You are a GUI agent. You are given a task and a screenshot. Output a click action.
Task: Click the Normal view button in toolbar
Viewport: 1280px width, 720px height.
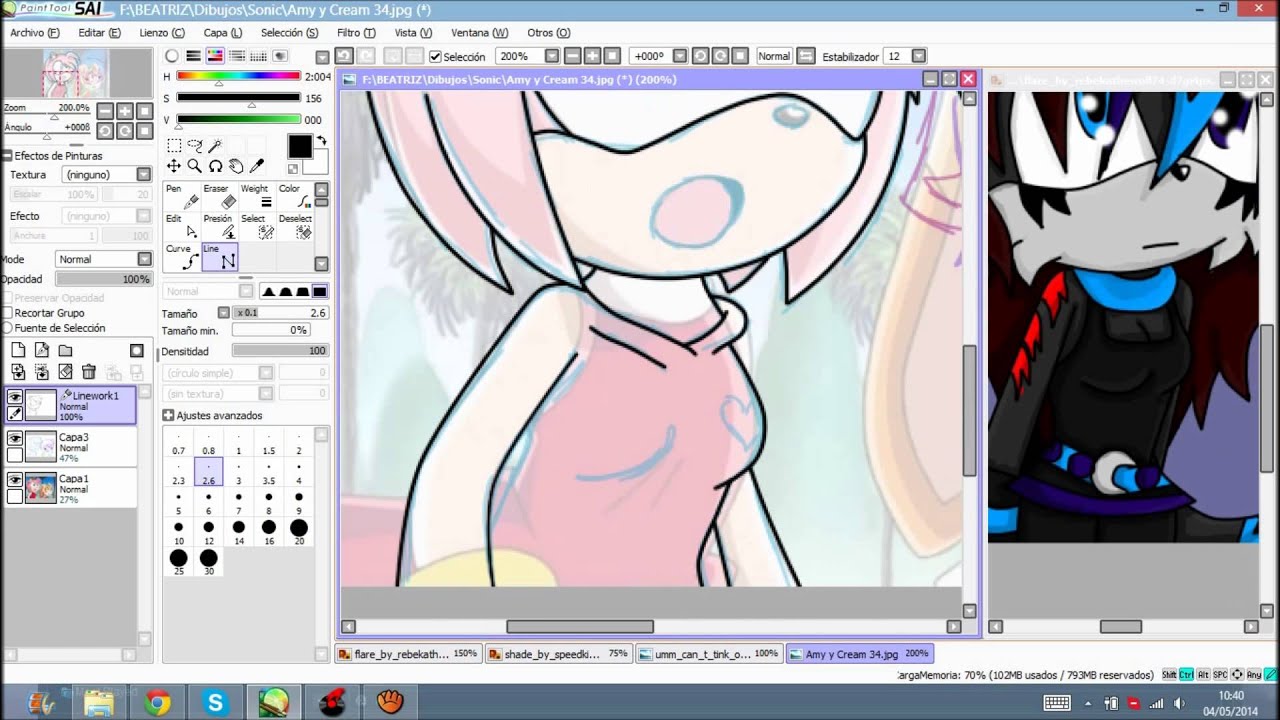click(774, 56)
